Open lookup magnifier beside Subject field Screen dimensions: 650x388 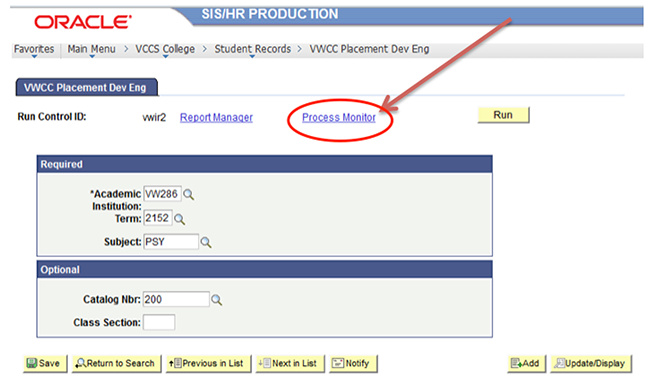(206, 242)
